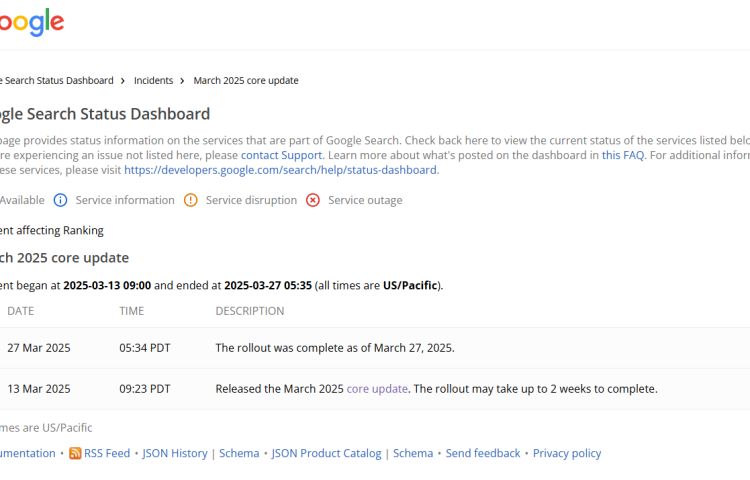Open developers.google.com status-dashboard help URL
Image resolution: width=750 pixels, height=480 pixels.
(x=280, y=170)
